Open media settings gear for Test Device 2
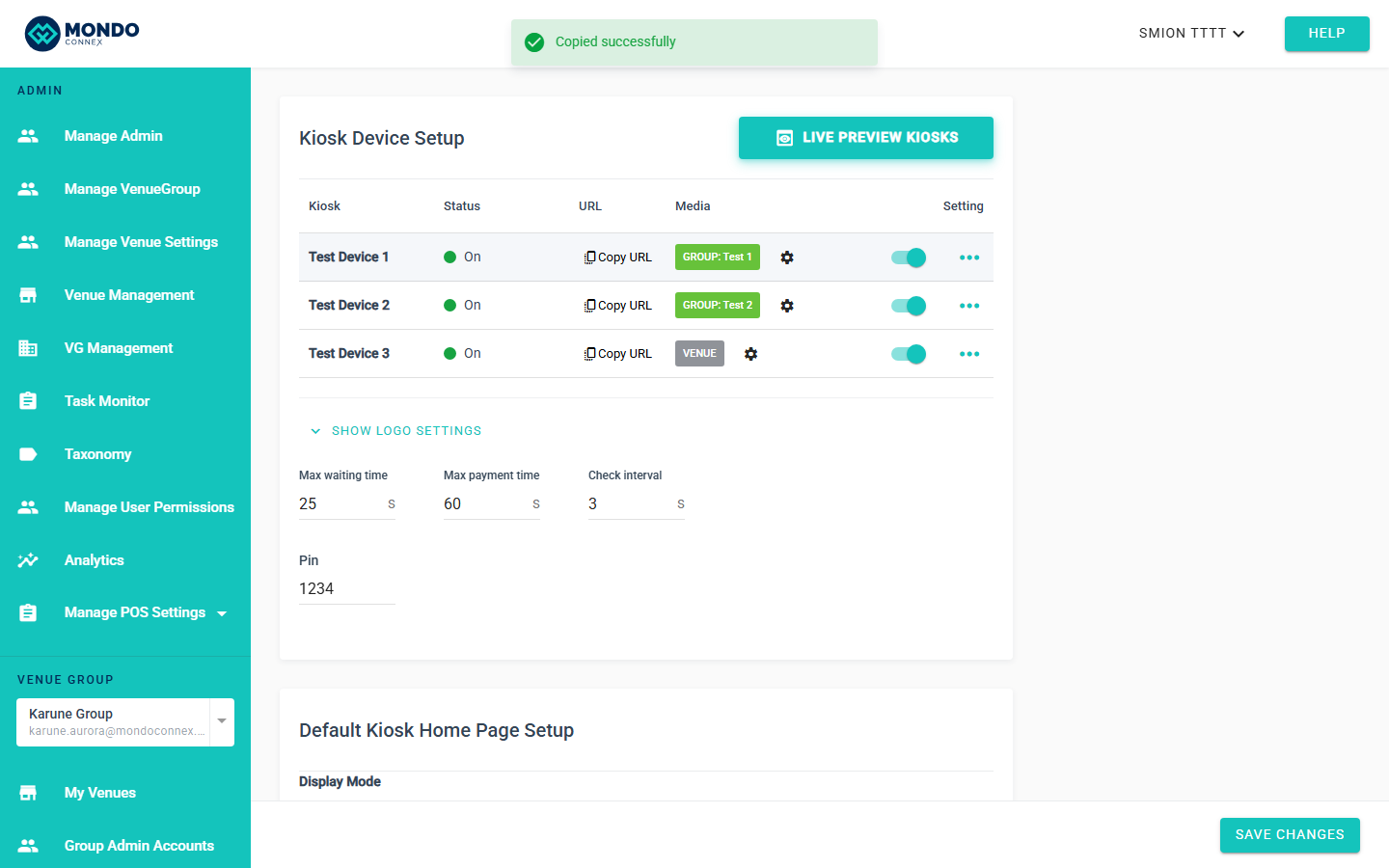This screenshot has width=1389, height=868. pyautogui.click(x=787, y=306)
